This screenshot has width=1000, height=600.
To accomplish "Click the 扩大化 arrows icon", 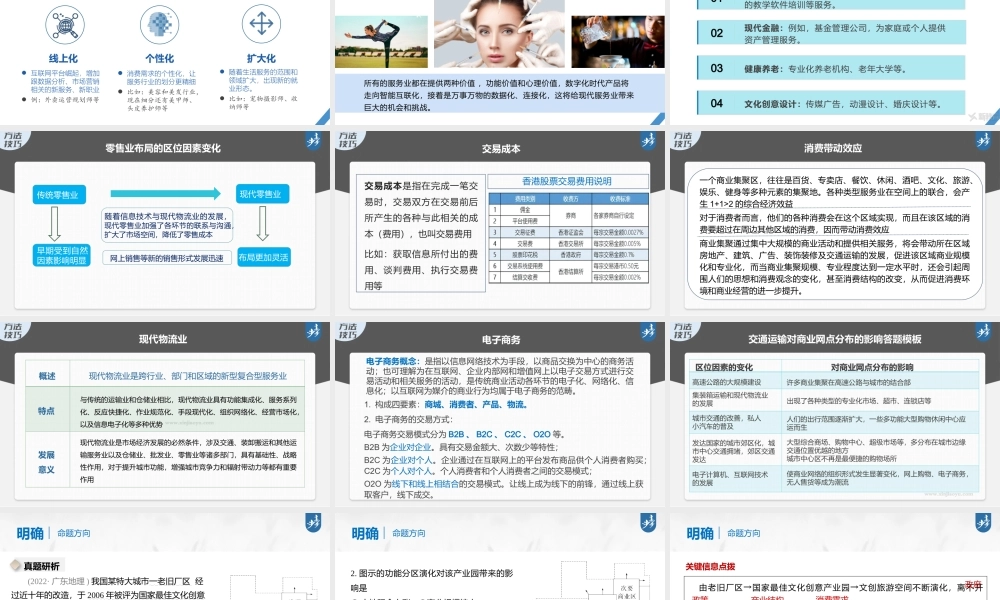I will click(260, 21).
